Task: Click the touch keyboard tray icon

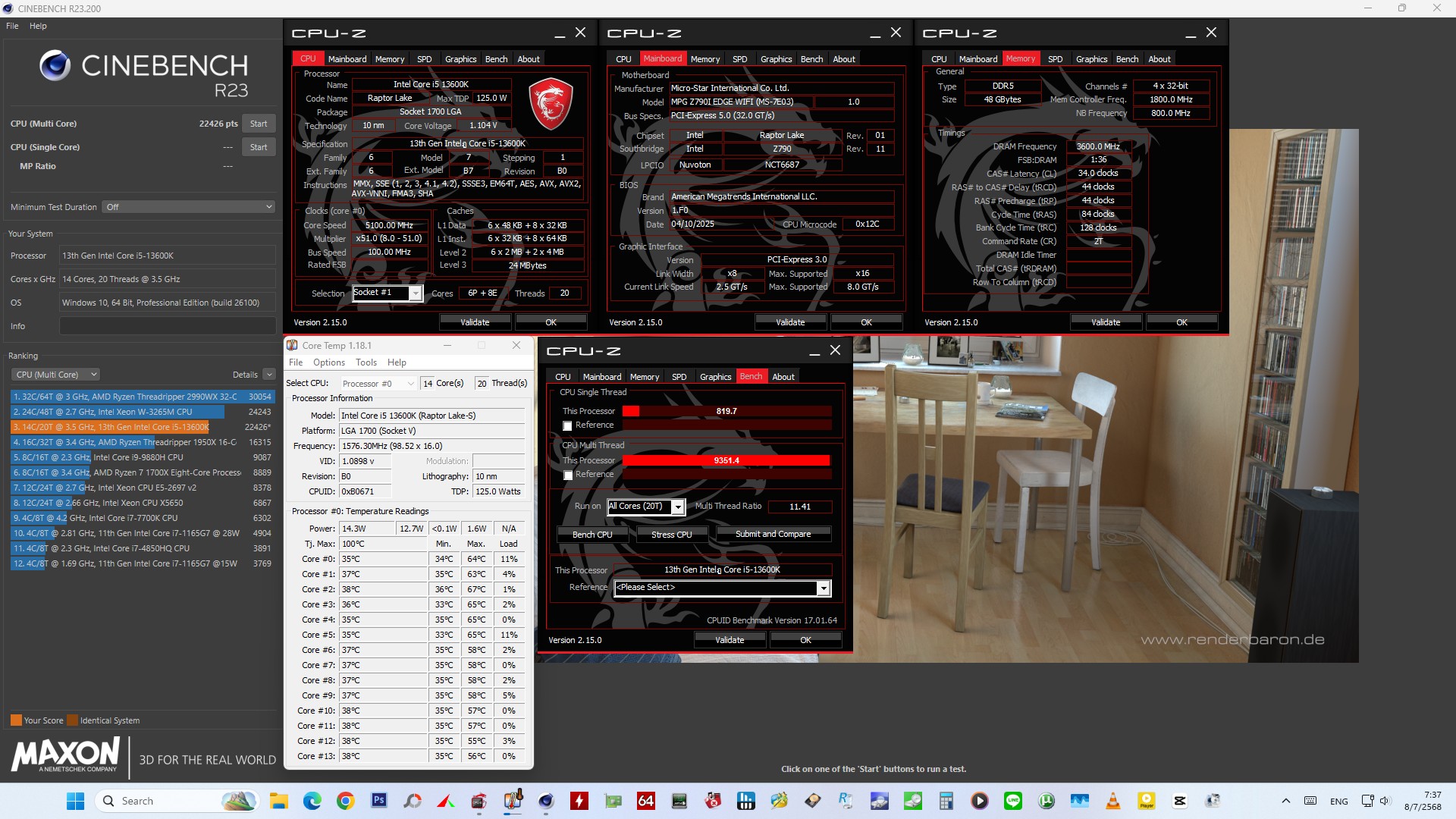Action: 1310,801
